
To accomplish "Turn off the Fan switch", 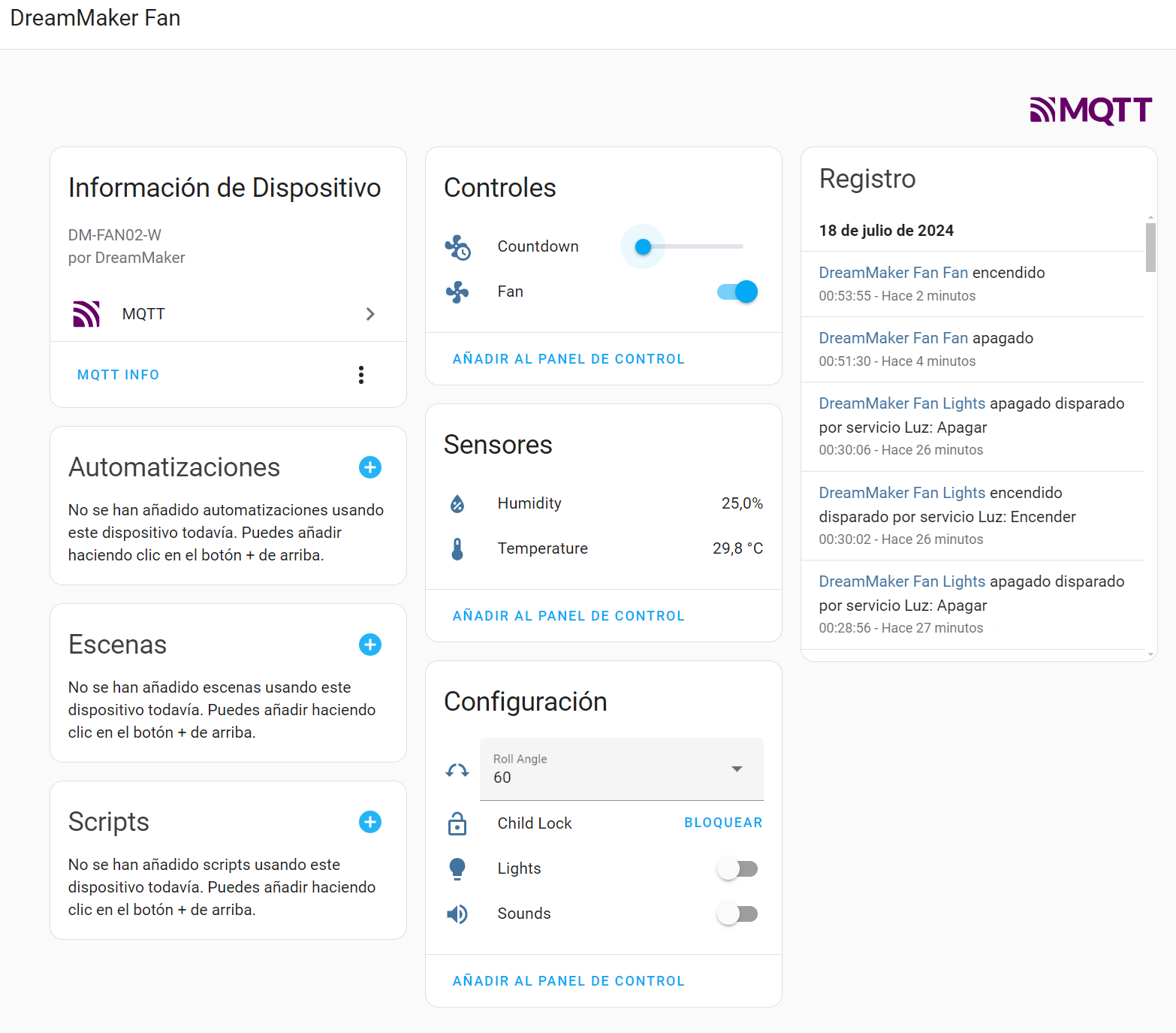I will [x=737, y=291].
